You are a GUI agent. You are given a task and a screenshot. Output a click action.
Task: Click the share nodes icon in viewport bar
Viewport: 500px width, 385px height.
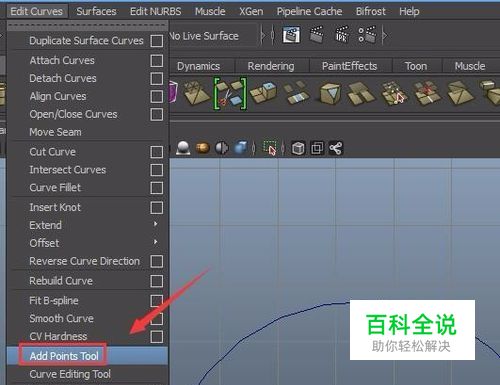pyautogui.click(x=336, y=148)
